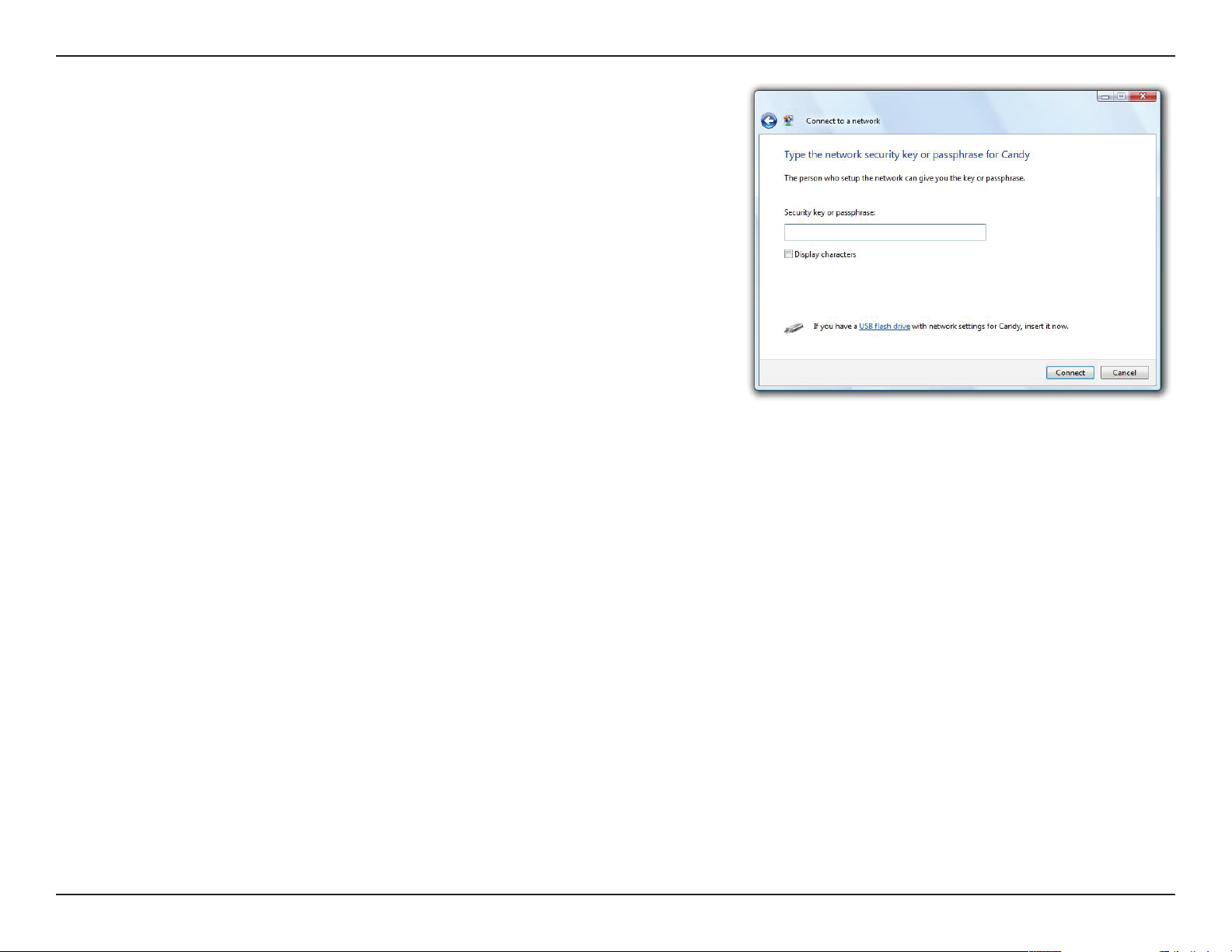Click the blue Back arrow button
The height and width of the screenshot is (952, 1232).
pyautogui.click(x=769, y=120)
